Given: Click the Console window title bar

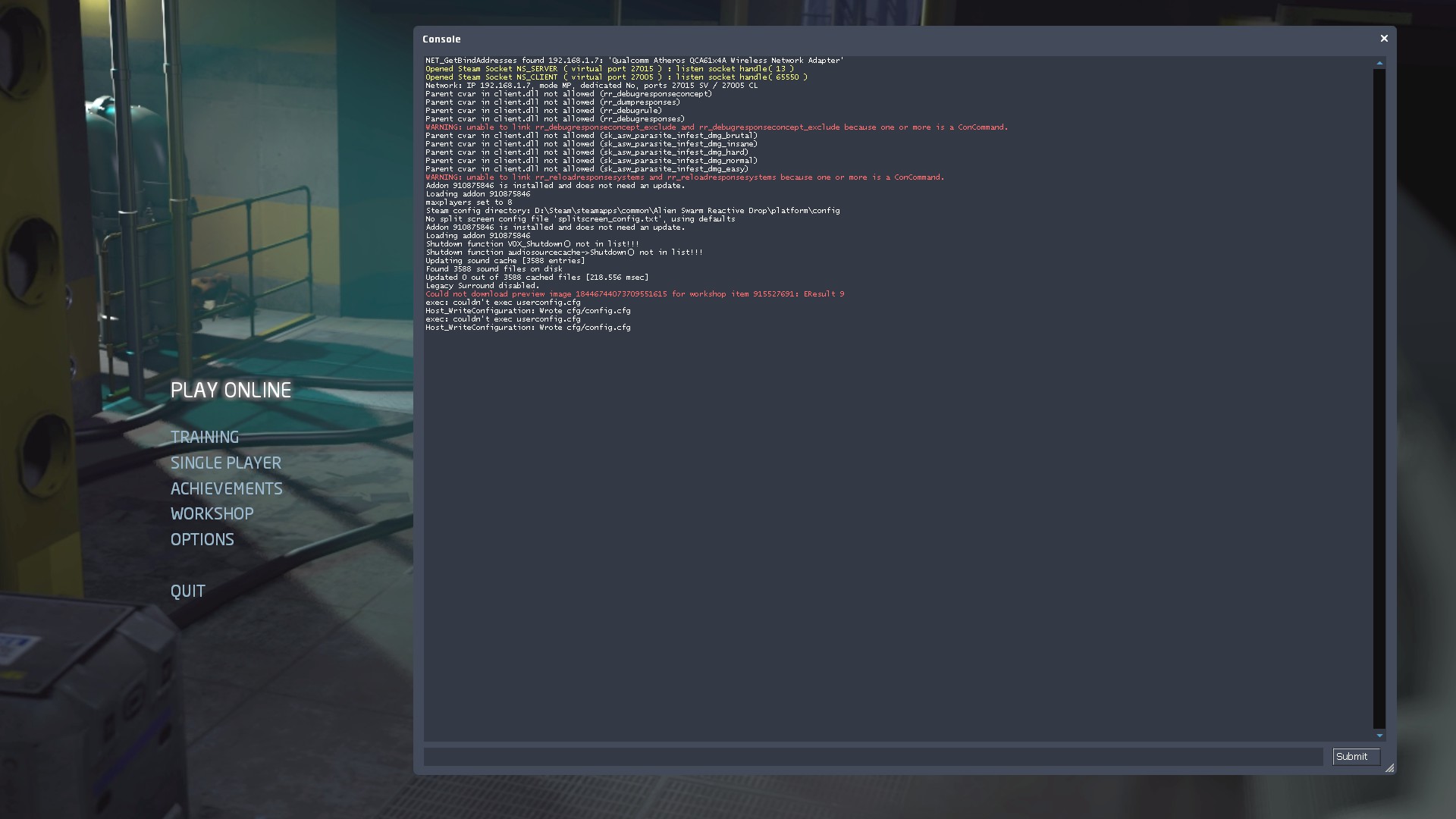Looking at the screenshot, I should 834,39.
